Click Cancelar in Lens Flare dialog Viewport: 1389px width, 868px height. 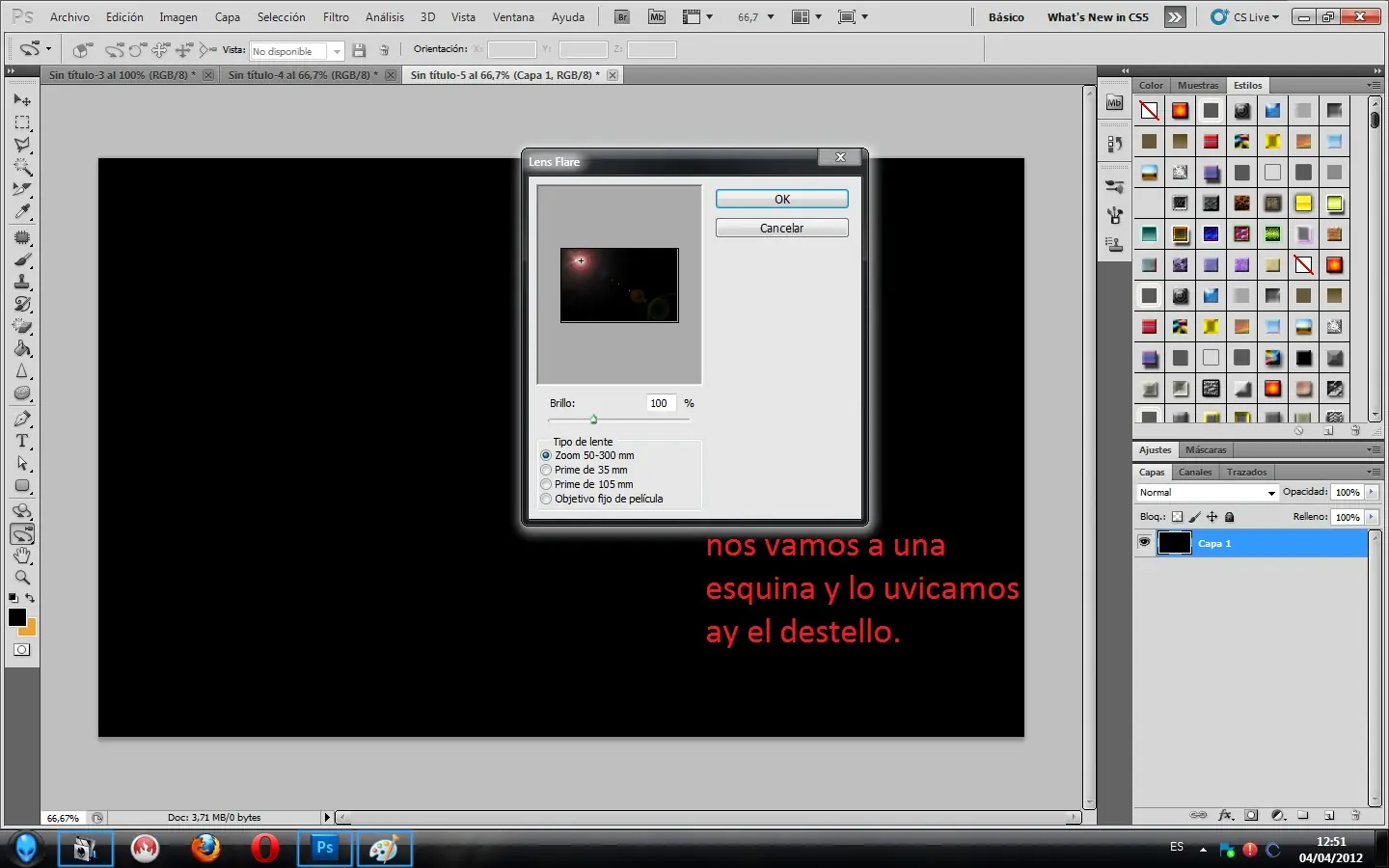click(782, 228)
